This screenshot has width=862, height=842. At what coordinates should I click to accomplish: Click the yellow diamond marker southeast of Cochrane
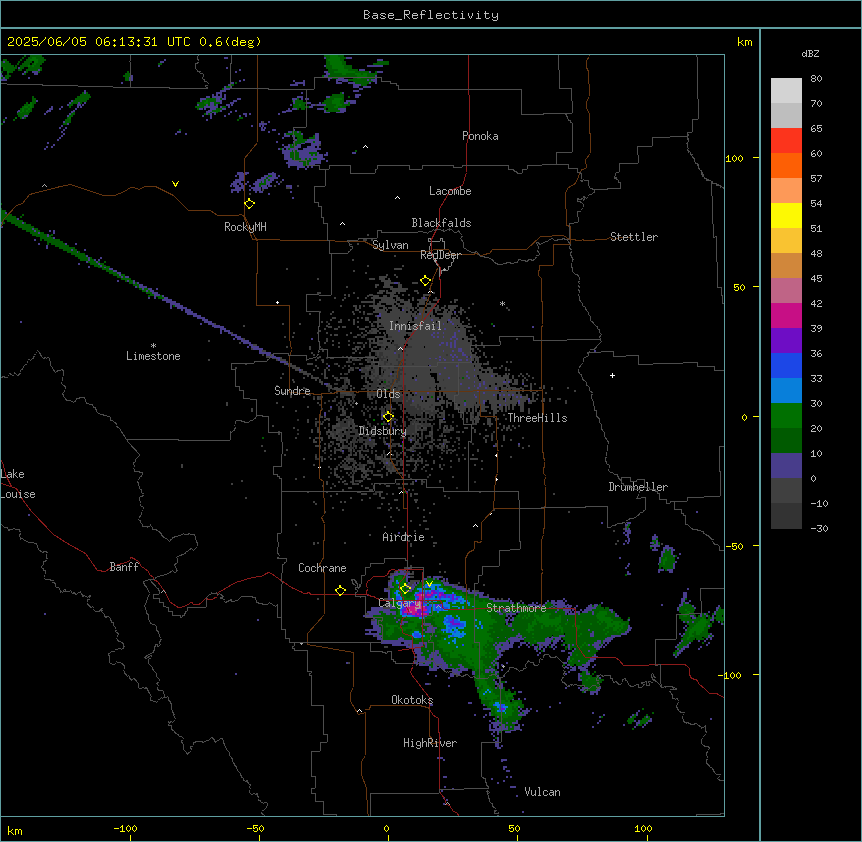click(x=340, y=590)
